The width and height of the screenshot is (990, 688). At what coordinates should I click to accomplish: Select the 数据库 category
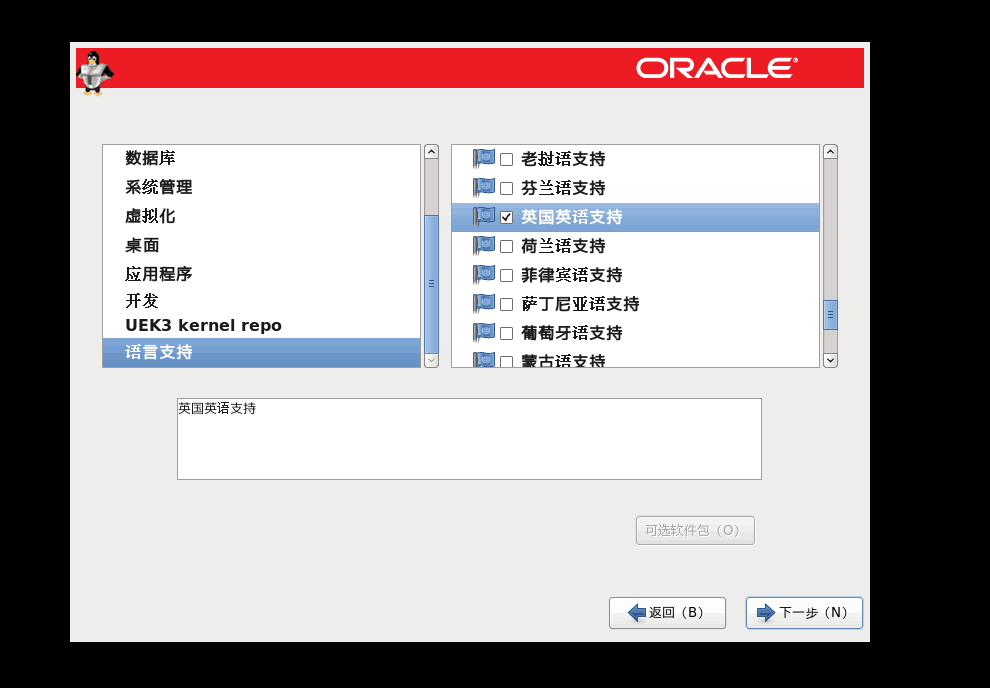tap(150, 158)
